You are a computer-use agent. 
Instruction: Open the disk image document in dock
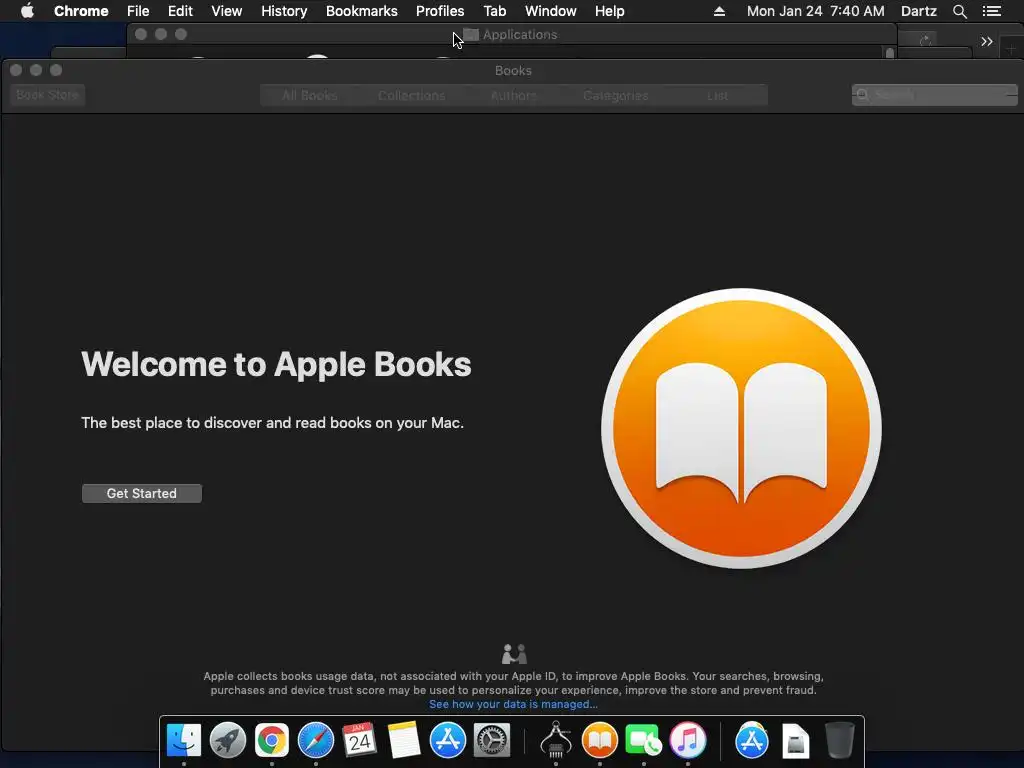[x=795, y=741]
